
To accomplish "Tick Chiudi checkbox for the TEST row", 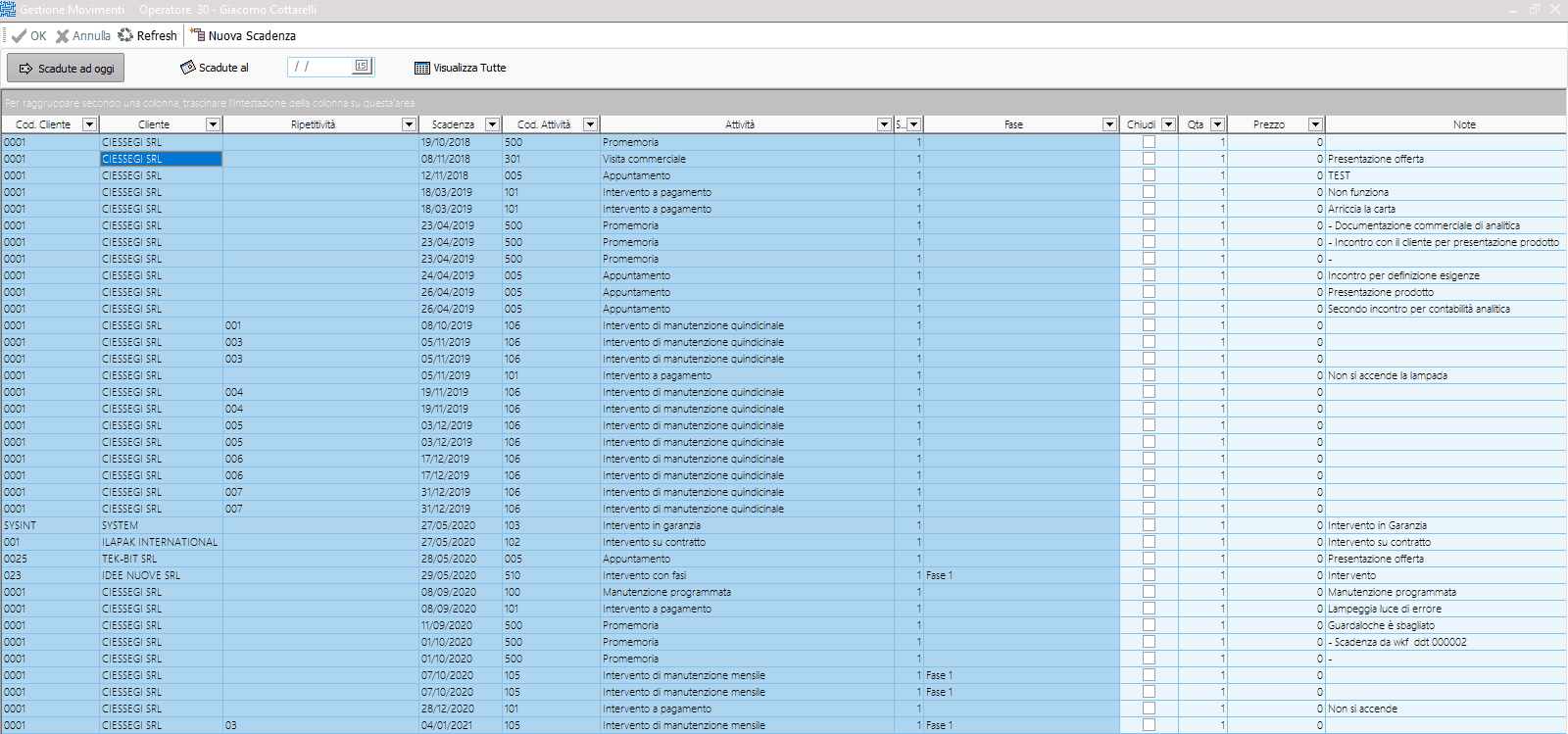I will tap(1149, 175).
